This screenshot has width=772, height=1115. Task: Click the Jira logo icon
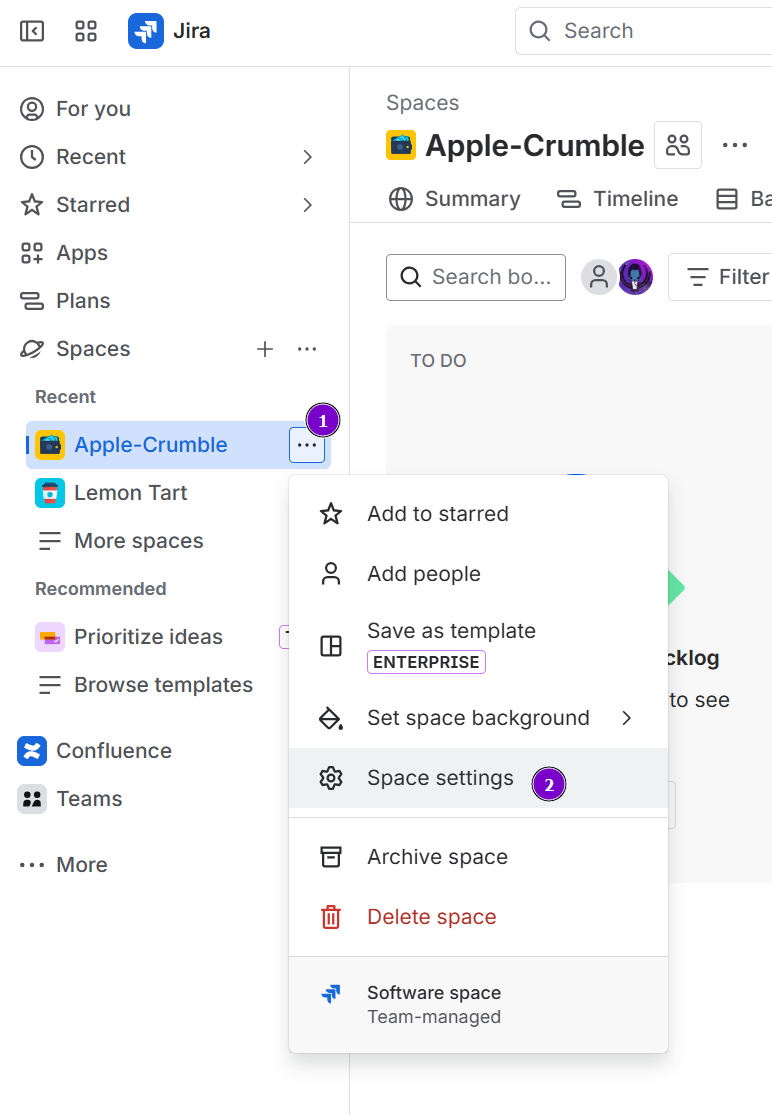pos(146,31)
